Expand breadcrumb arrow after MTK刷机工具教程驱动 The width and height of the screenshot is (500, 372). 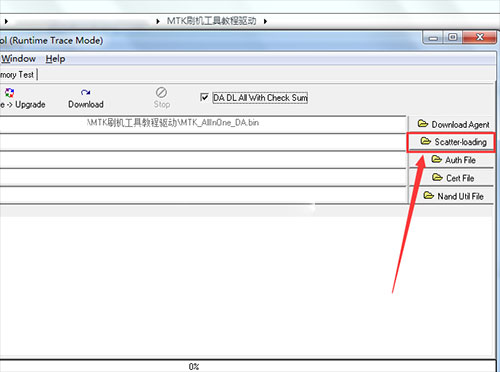coord(265,21)
